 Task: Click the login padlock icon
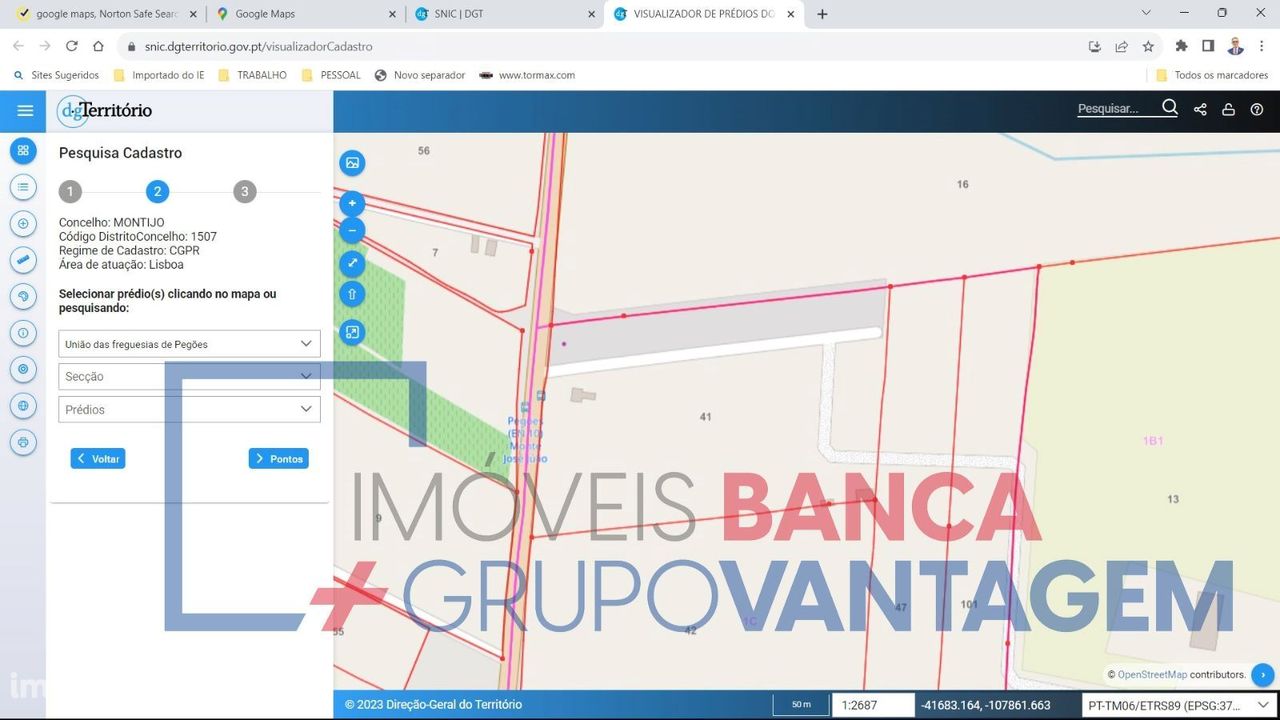point(1228,110)
